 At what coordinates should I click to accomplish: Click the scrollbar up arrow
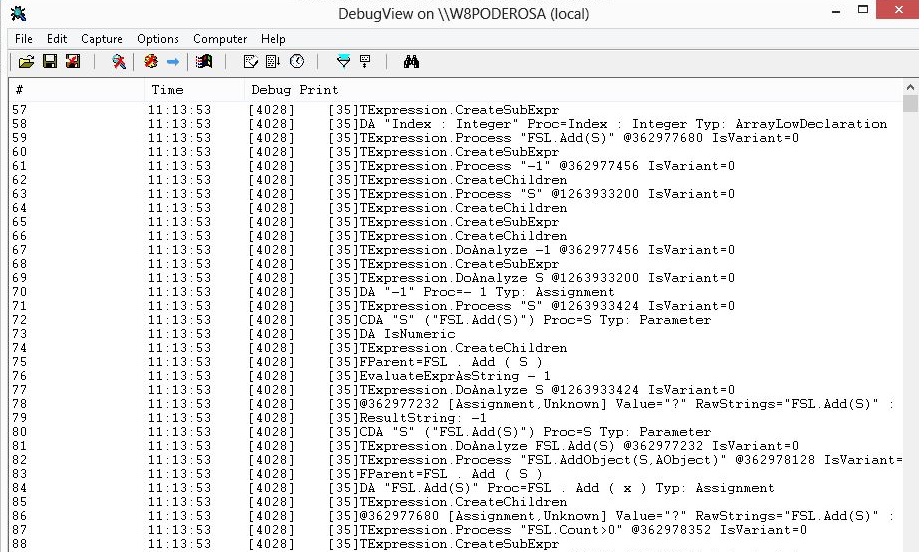[x=910, y=87]
